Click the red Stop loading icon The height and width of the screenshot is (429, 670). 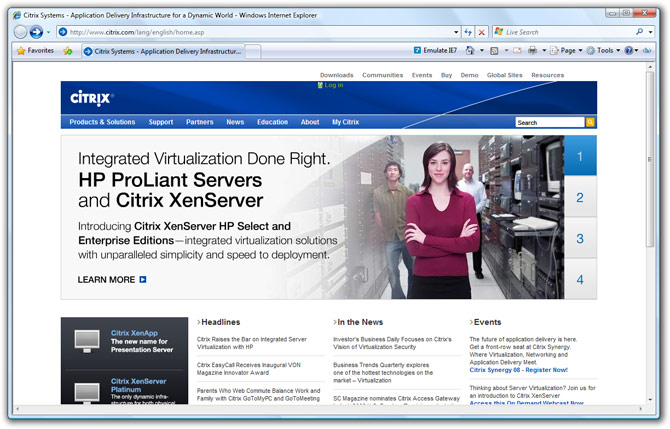coord(482,32)
